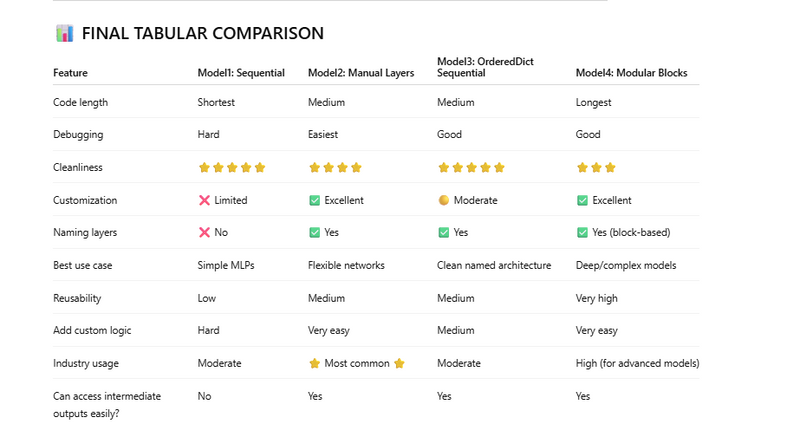This screenshot has height=438, width=800.
Task: Click the Model1: Sequential column header
Action: point(241,73)
